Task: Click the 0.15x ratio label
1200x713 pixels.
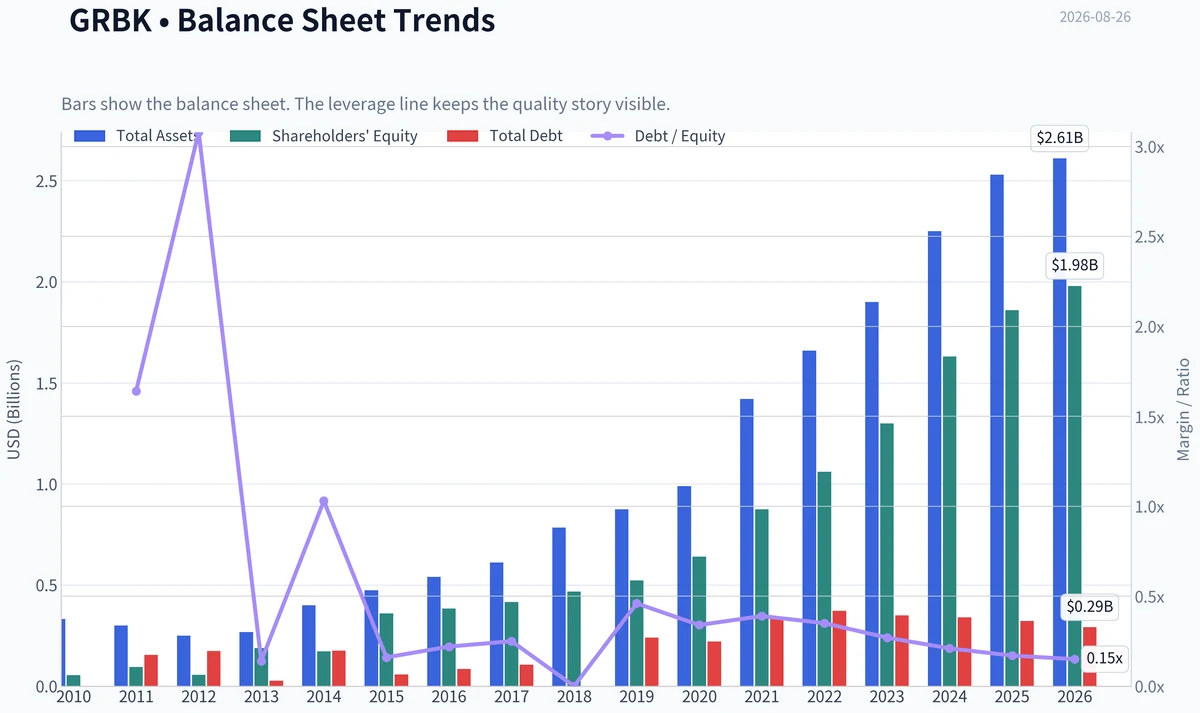Action: pyautogui.click(x=1104, y=659)
